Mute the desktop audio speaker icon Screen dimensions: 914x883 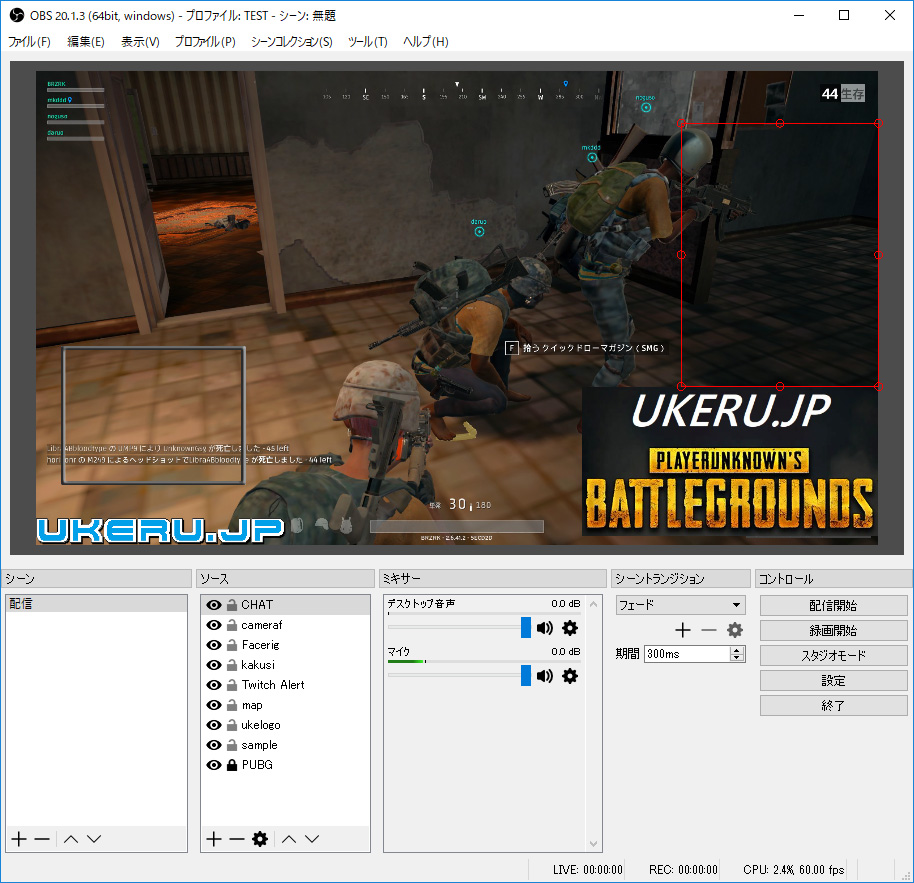click(545, 628)
